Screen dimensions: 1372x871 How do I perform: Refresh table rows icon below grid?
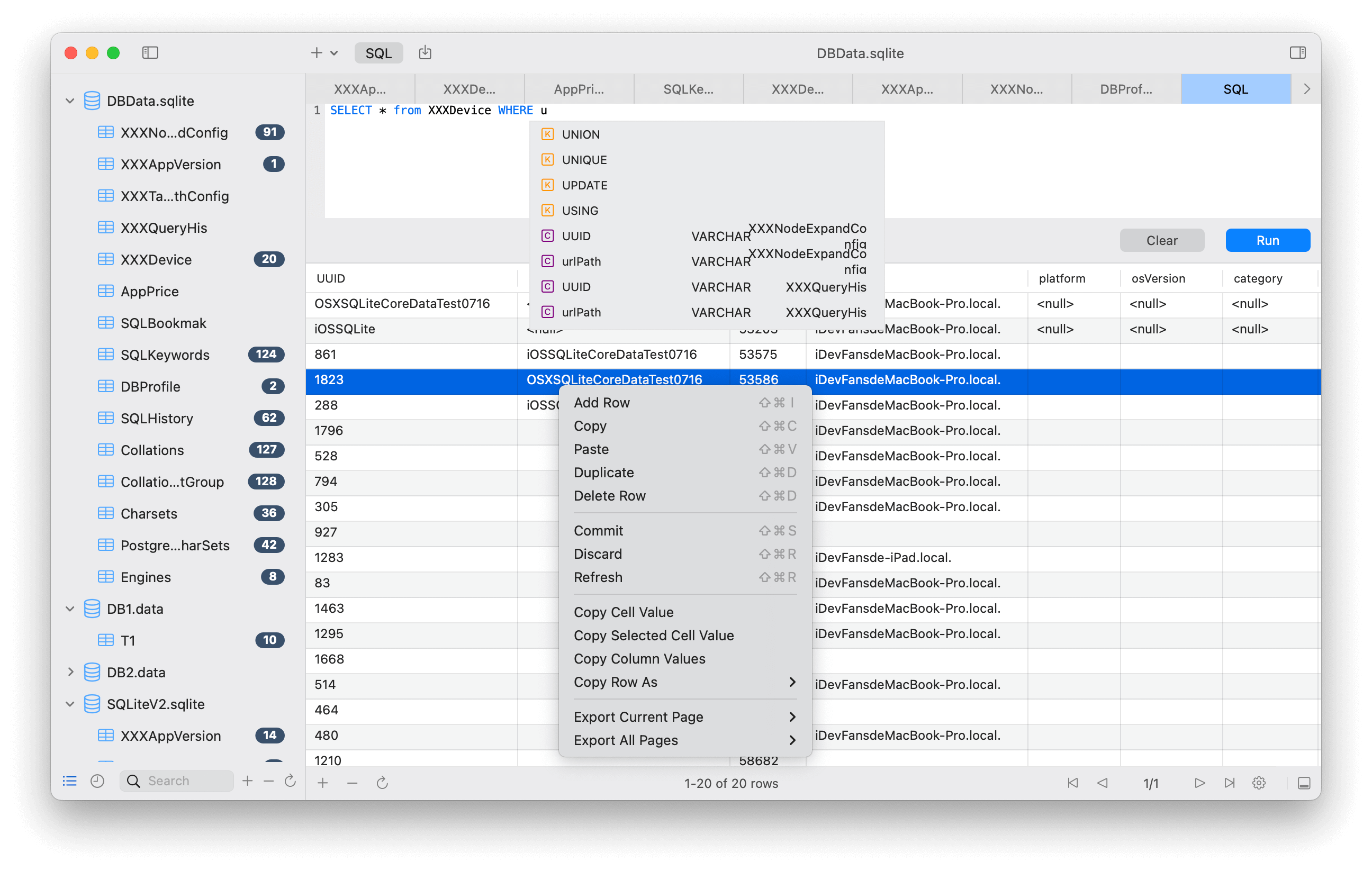click(382, 783)
